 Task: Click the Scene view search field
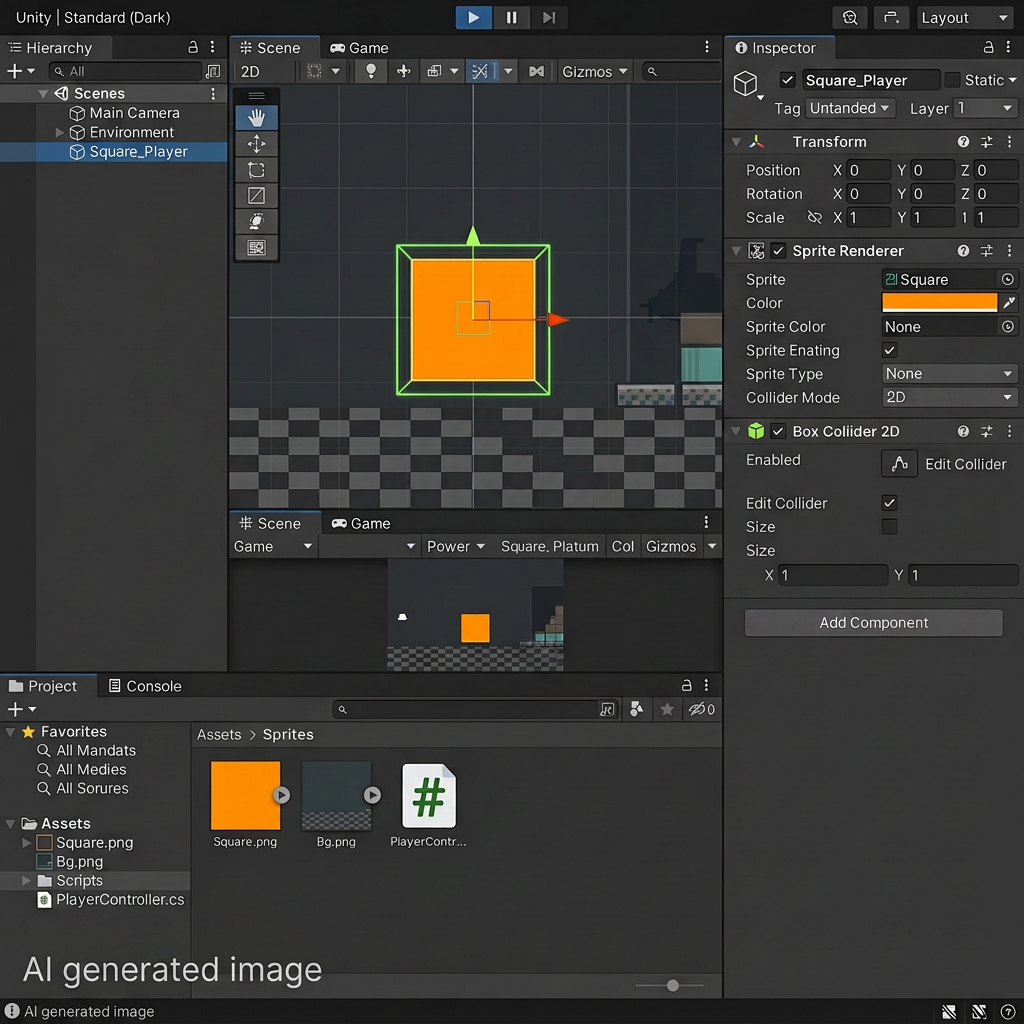coord(680,71)
